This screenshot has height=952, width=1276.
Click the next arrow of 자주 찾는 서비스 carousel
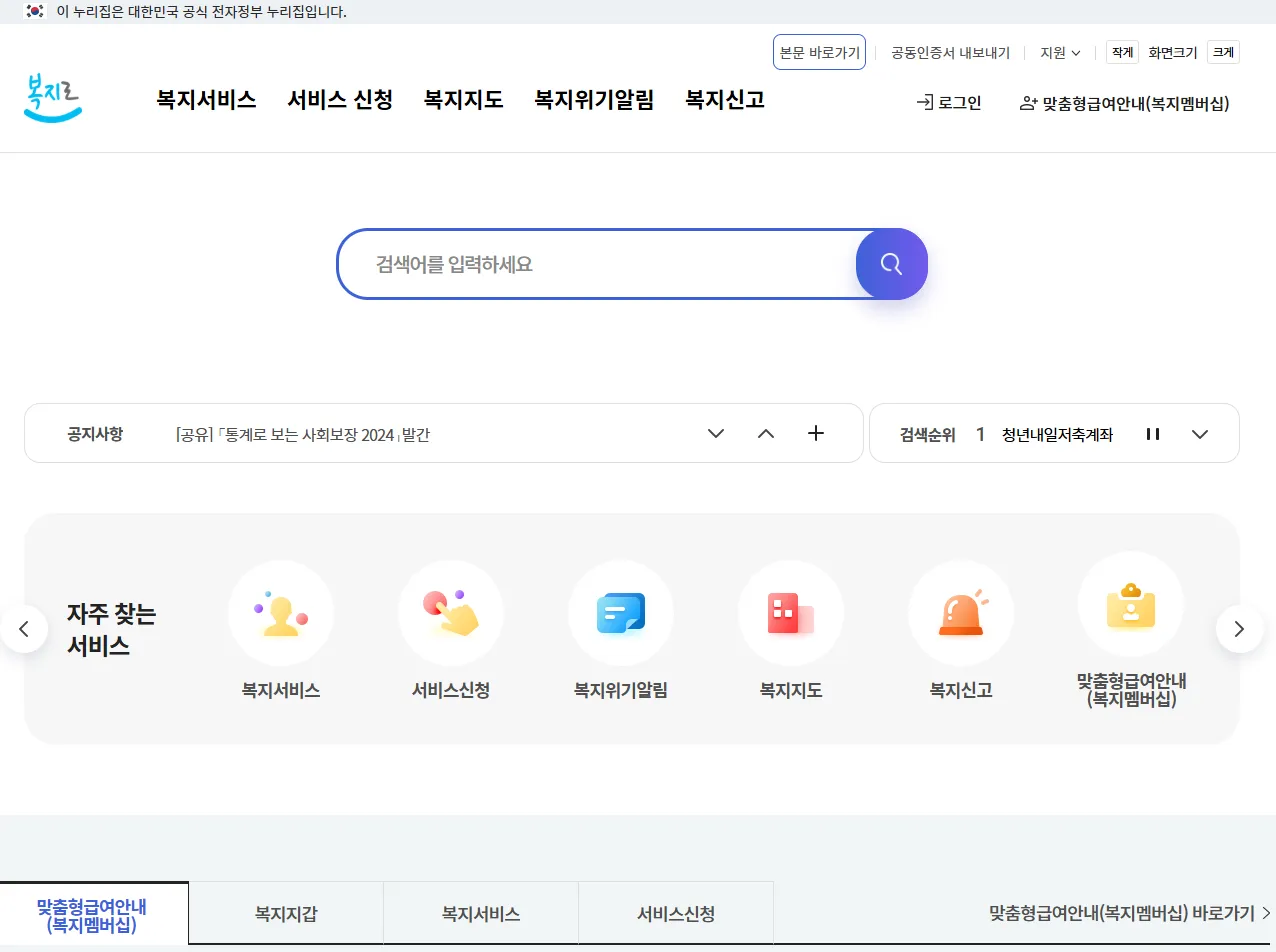[1240, 628]
